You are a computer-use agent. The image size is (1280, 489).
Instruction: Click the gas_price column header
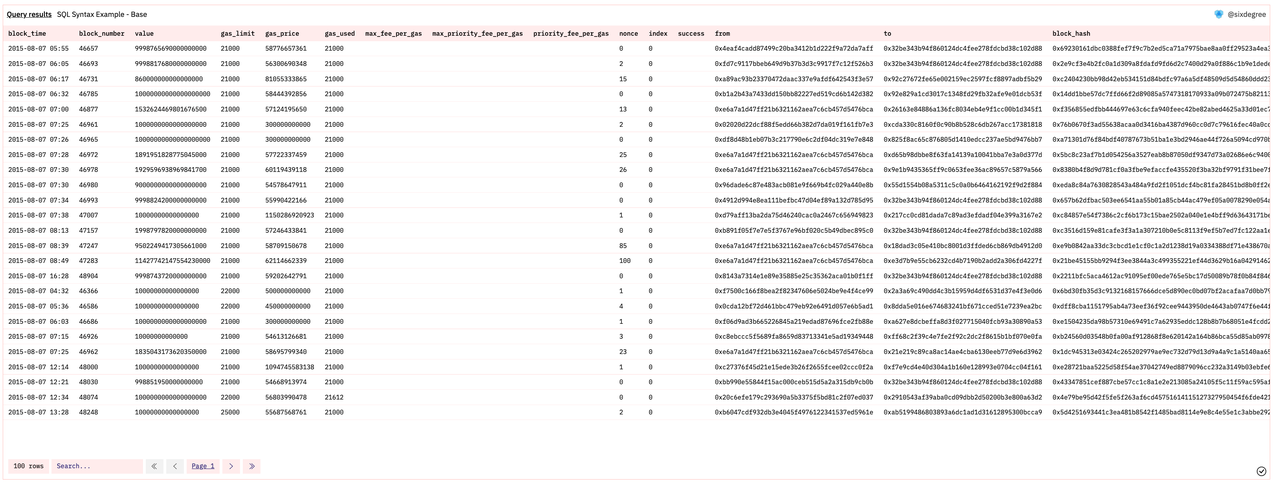[283, 33]
